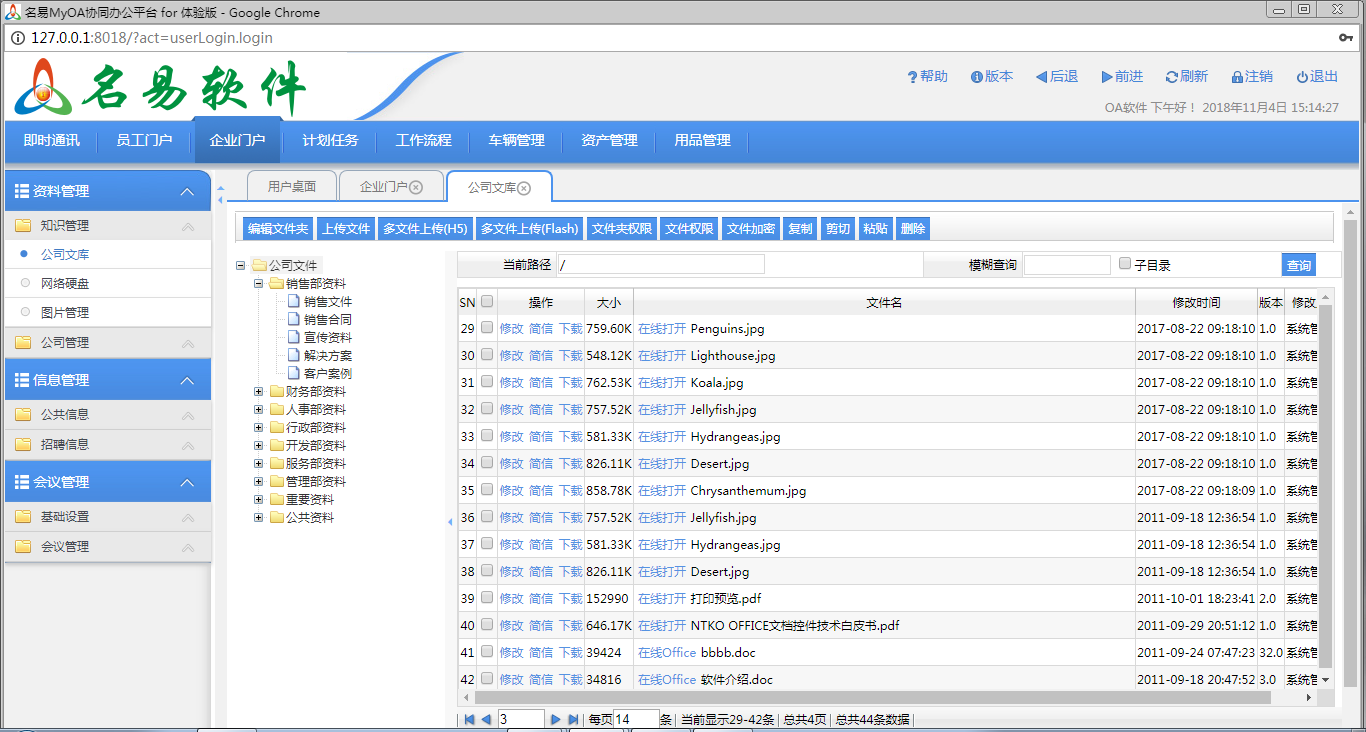Viewport: 1366px width, 732px height.
Task: Switch to the 用户桌面 tab
Action: coord(292,187)
